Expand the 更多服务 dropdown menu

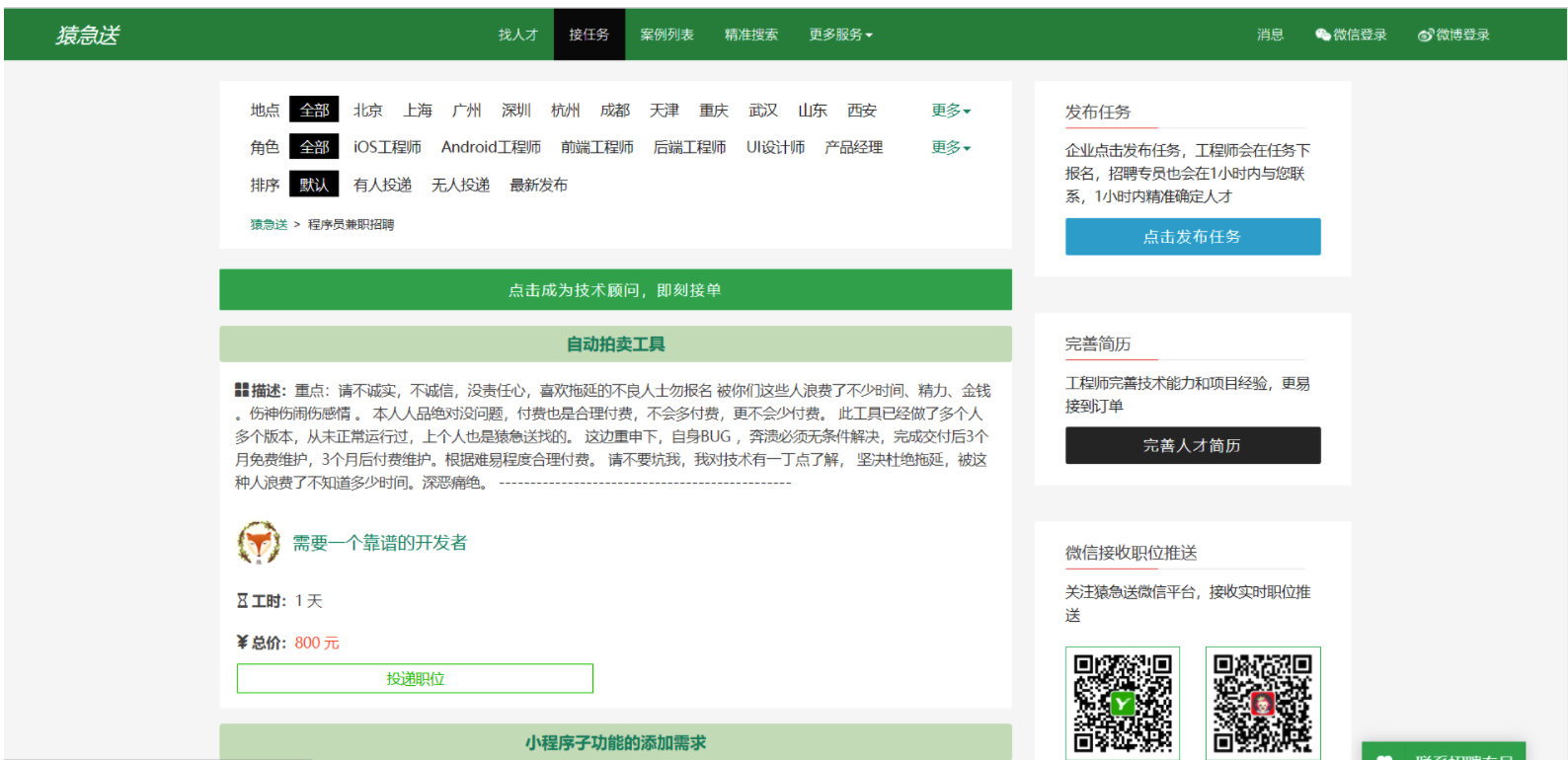(841, 35)
